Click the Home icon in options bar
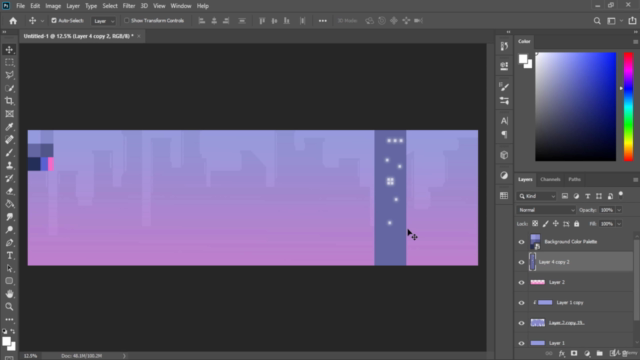This screenshot has height=360, width=640. (x=13, y=21)
